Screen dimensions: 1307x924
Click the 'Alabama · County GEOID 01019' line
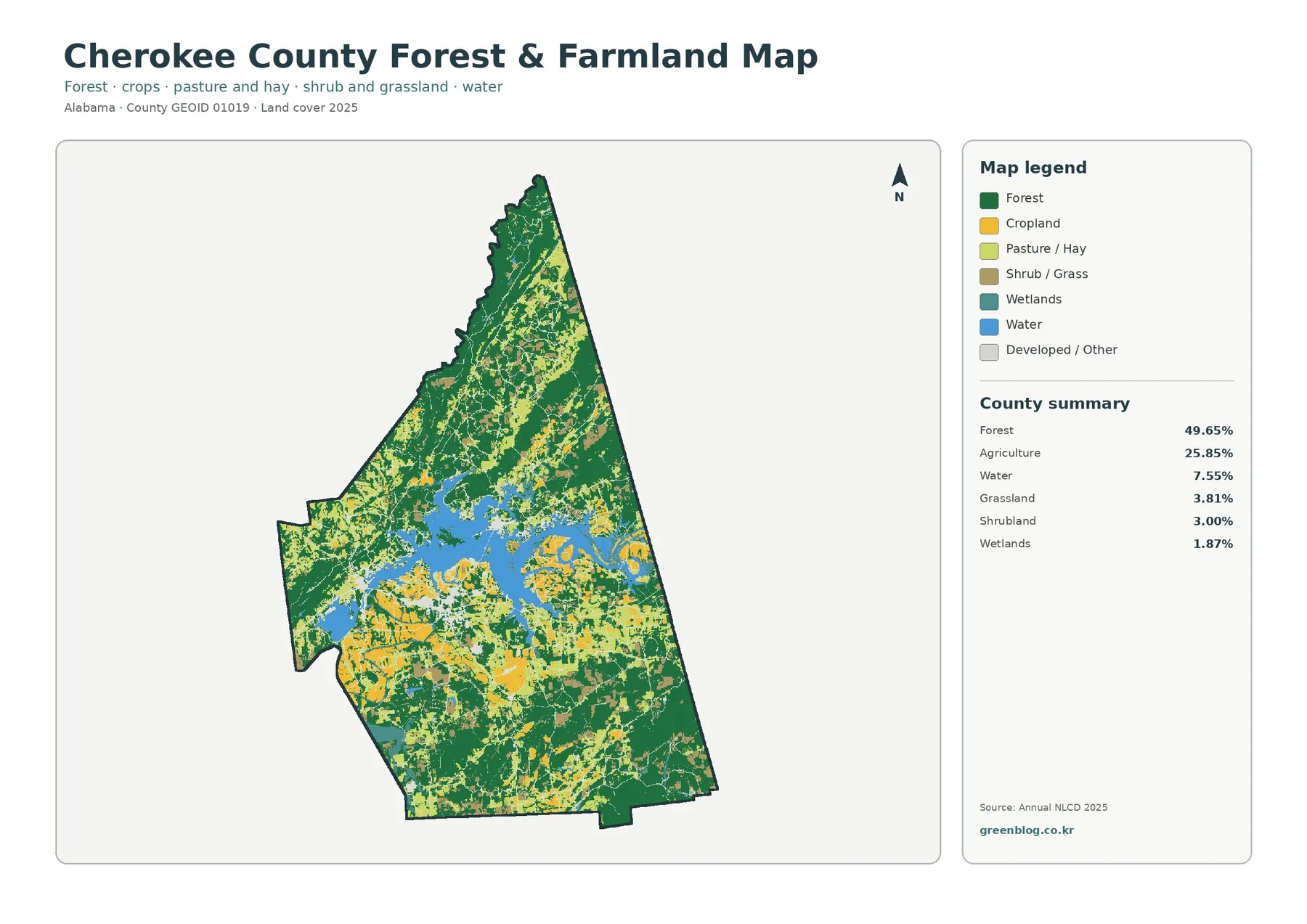point(211,107)
